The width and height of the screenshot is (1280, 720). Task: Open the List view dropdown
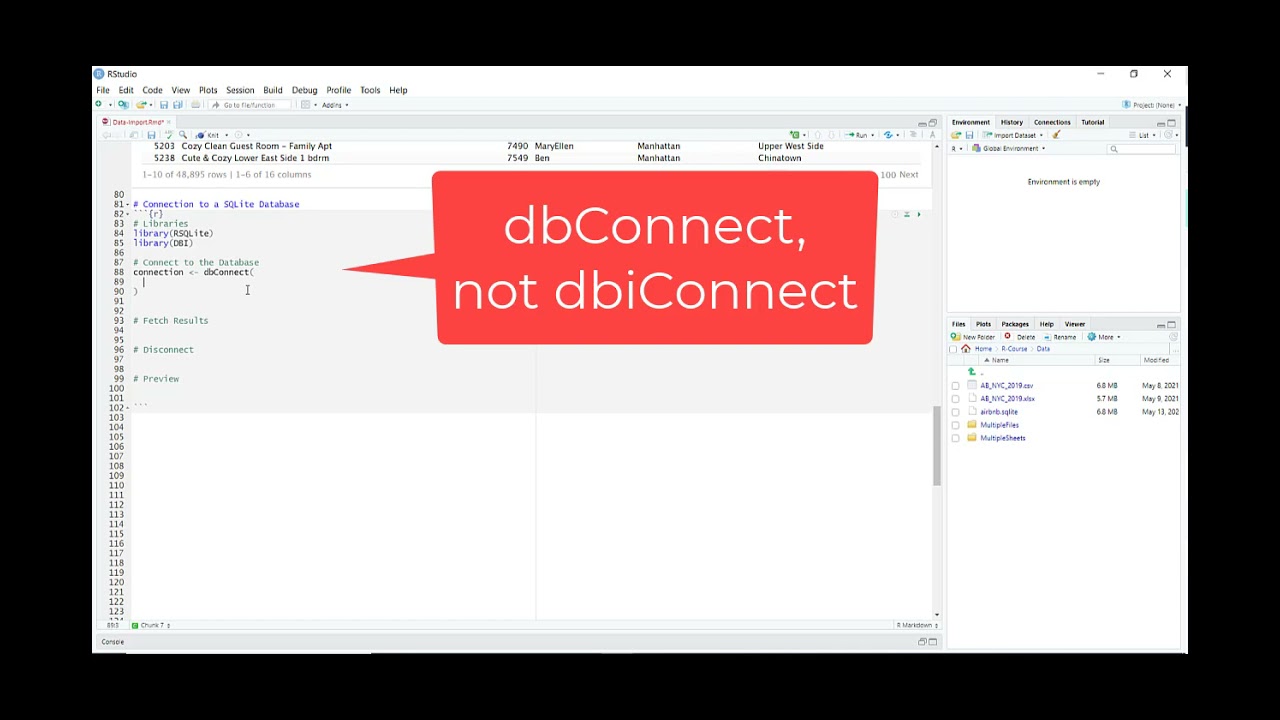1143,135
